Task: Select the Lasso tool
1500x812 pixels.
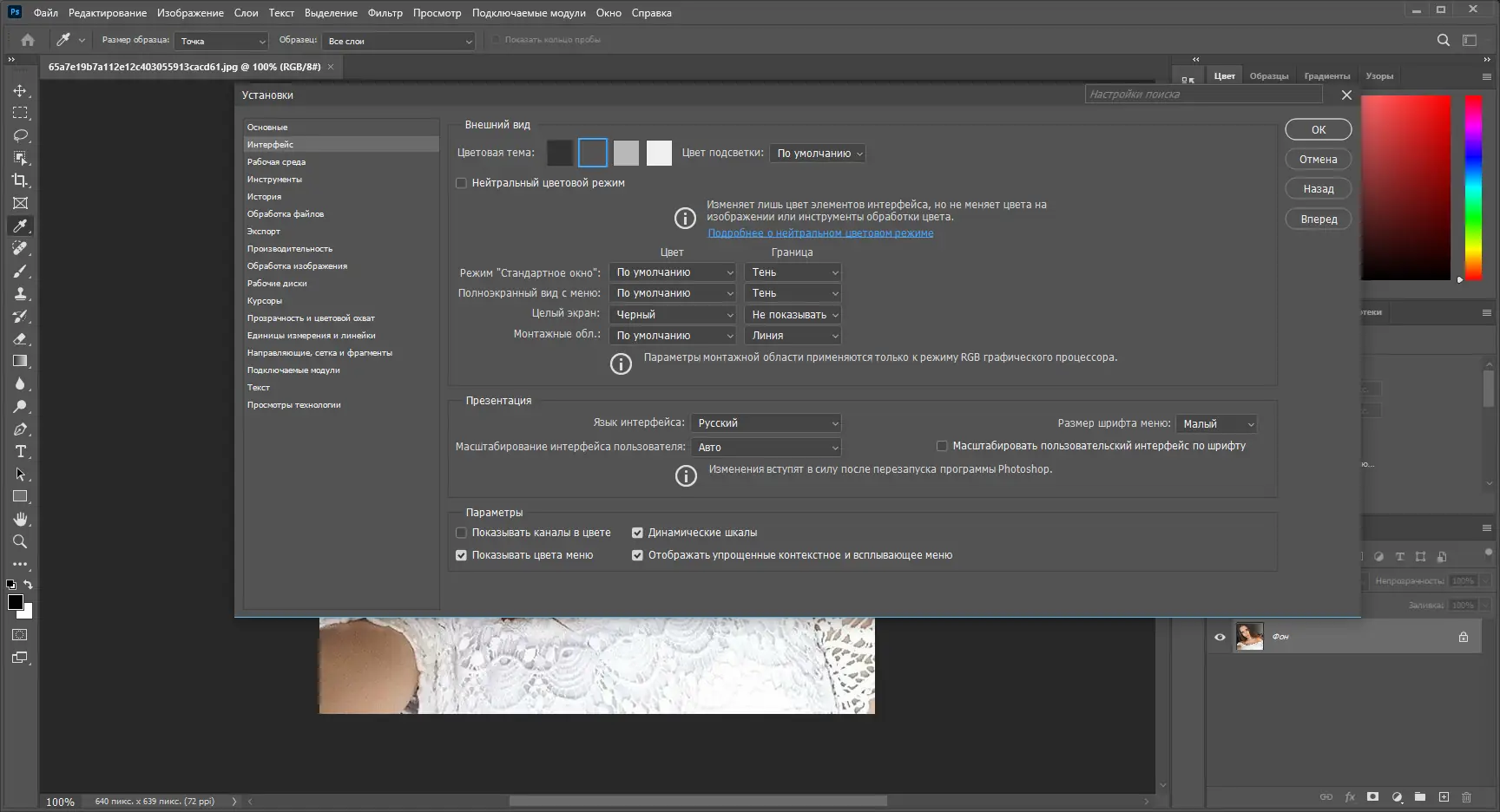Action: [20, 135]
